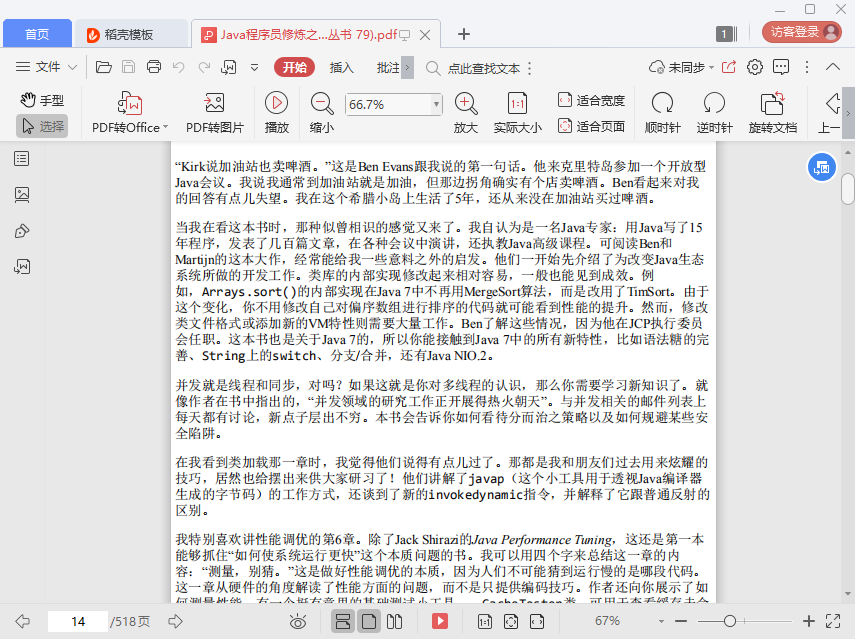
Task: Expand quick access toolbar dropdown arrow
Action: (254, 68)
